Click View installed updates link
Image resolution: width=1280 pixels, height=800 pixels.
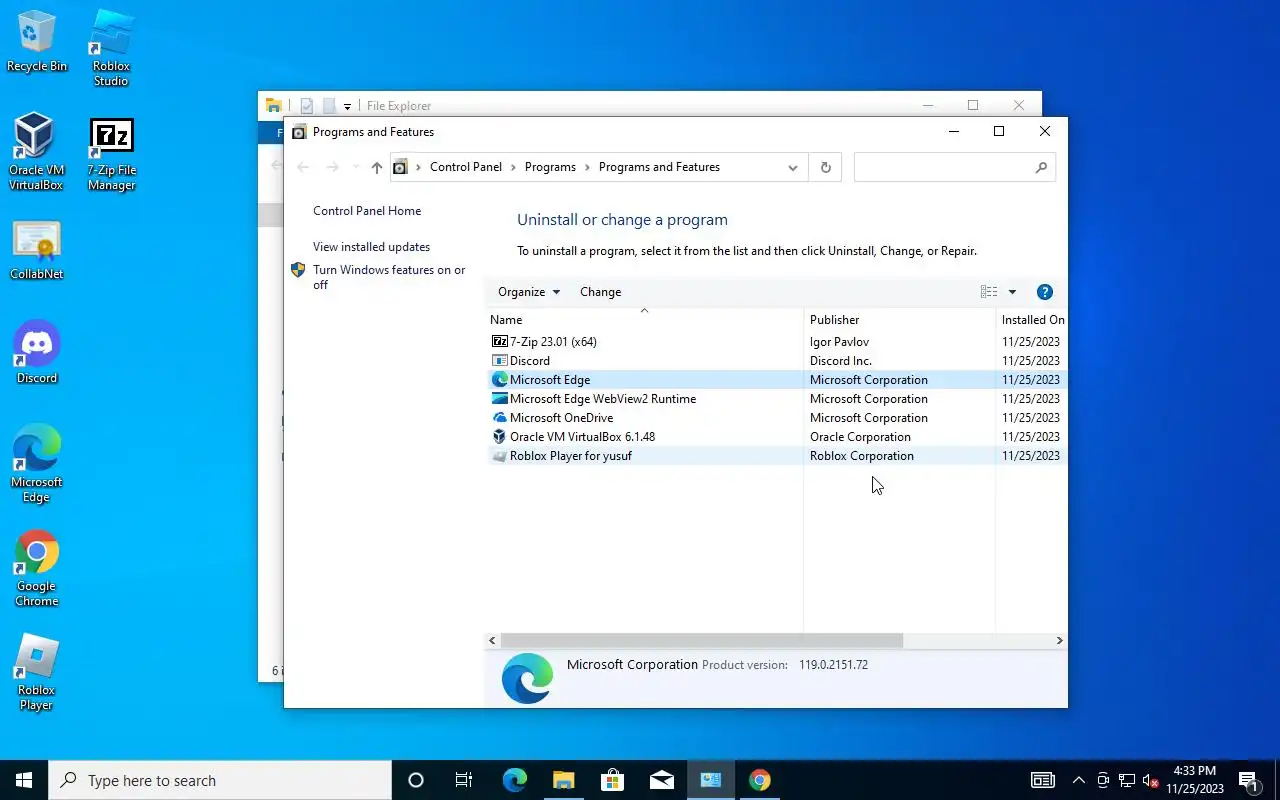(371, 247)
